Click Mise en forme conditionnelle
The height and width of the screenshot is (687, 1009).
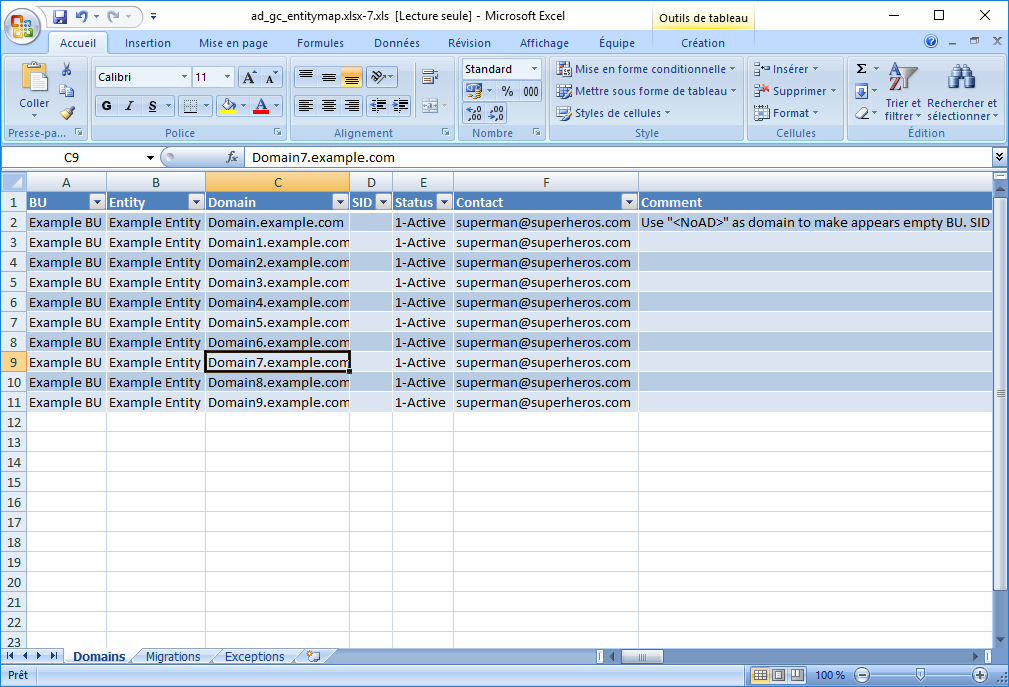click(645, 69)
